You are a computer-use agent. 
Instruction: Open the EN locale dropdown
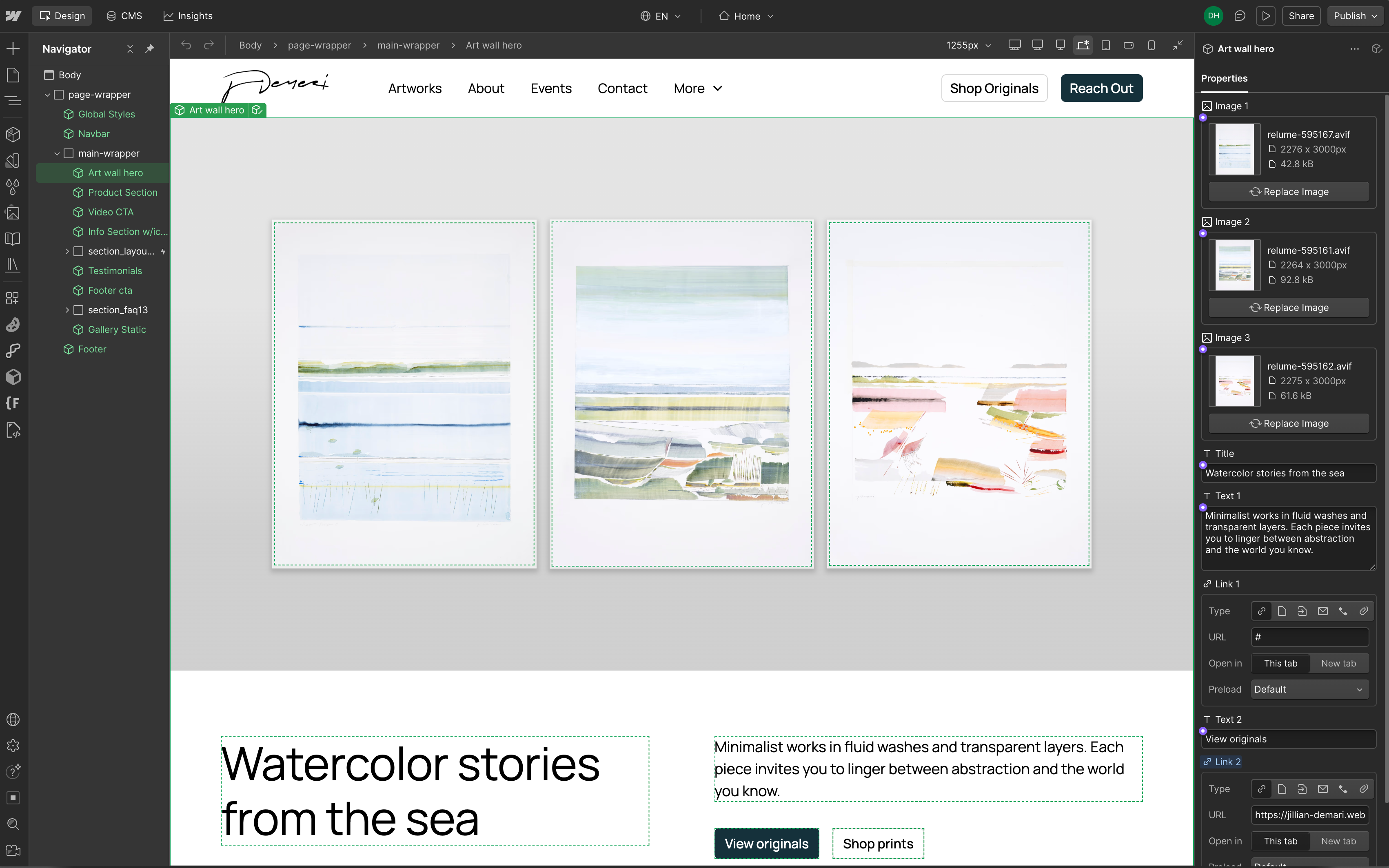click(661, 16)
